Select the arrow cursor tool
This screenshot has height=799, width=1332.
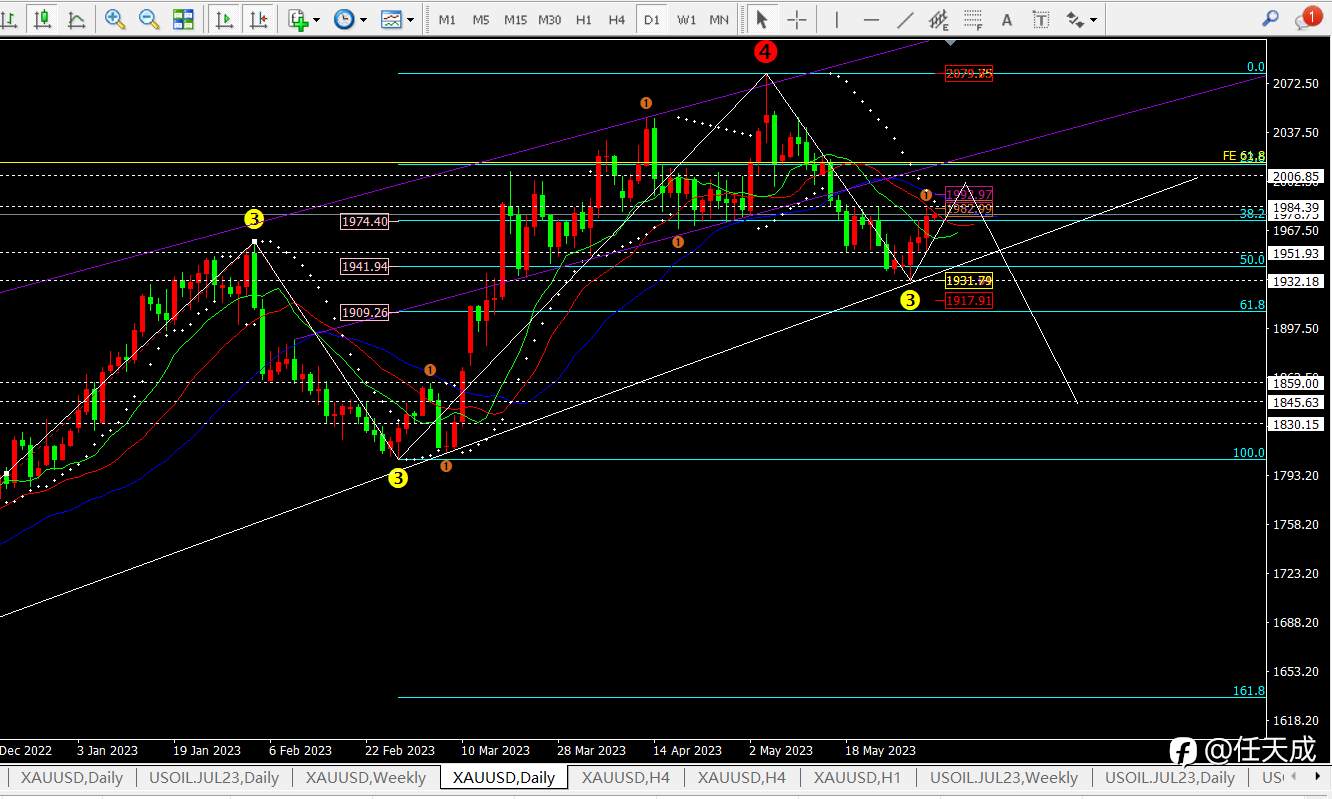(763, 19)
